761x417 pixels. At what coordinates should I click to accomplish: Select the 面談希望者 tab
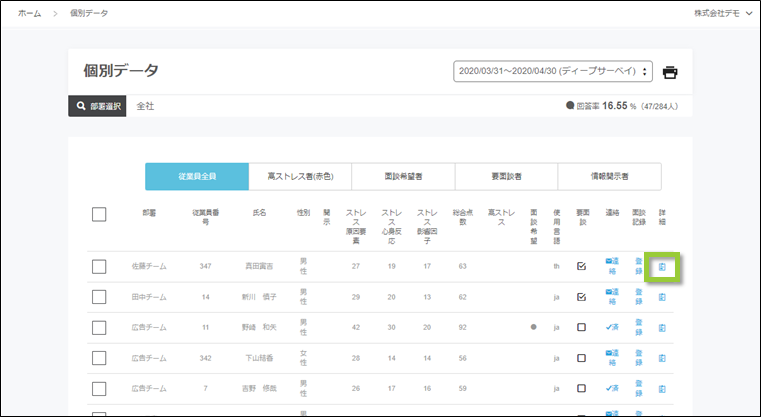pyautogui.click(x=403, y=176)
